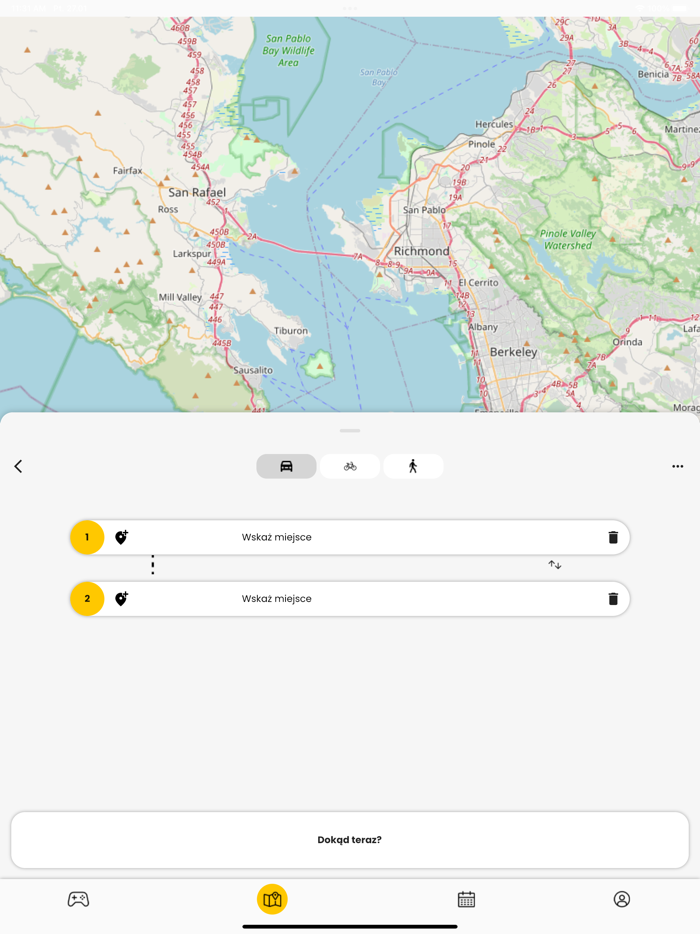Click Richmond on the map
700x934 pixels.
click(421, 251)
